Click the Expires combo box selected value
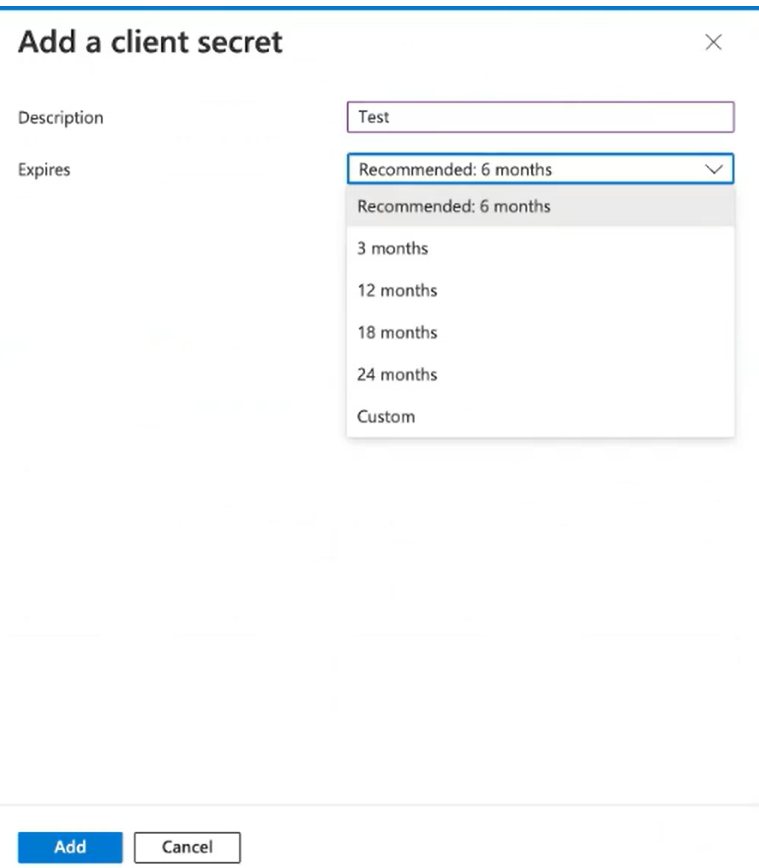Viewport: 759px width, 868px height. point(455,170)
